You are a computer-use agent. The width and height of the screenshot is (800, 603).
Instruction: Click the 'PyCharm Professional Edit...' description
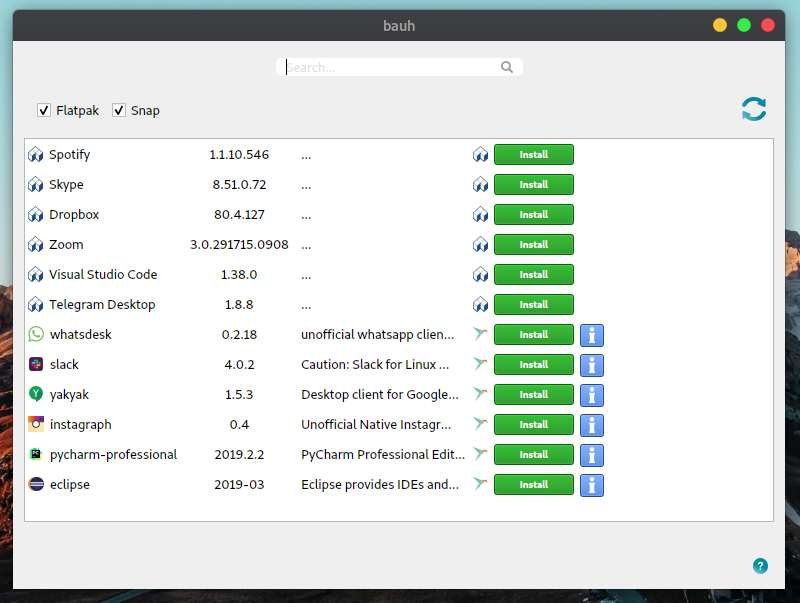point(383,455)
